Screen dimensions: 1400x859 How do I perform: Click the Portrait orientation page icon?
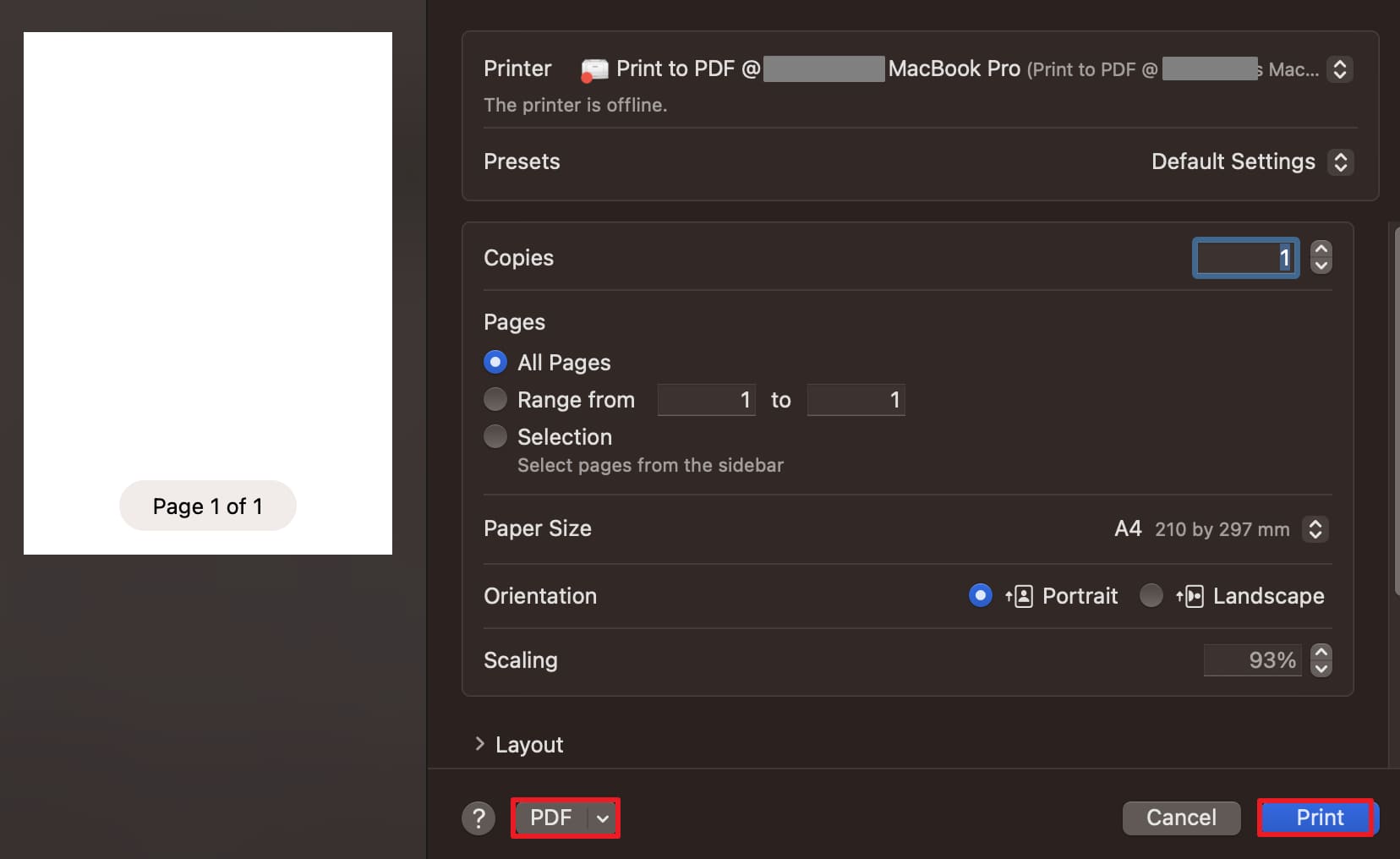point(1019,596)
